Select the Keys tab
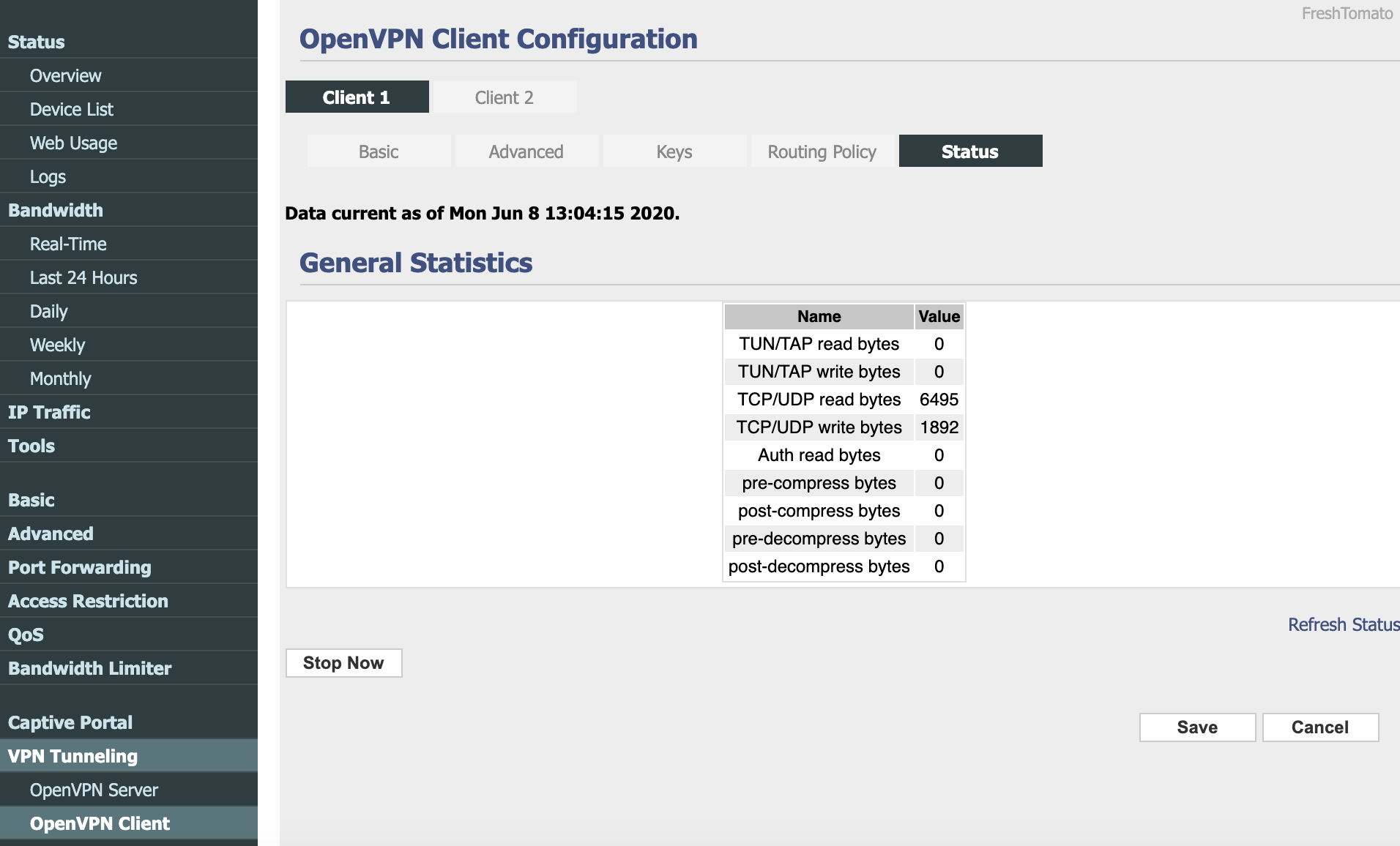 pyautogui.click(x=674, y=151)
